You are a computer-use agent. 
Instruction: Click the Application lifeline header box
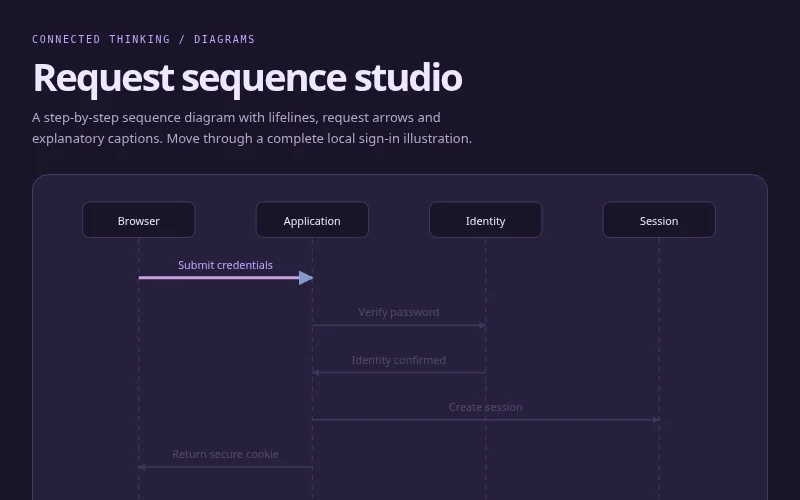(x=312, y=220)
